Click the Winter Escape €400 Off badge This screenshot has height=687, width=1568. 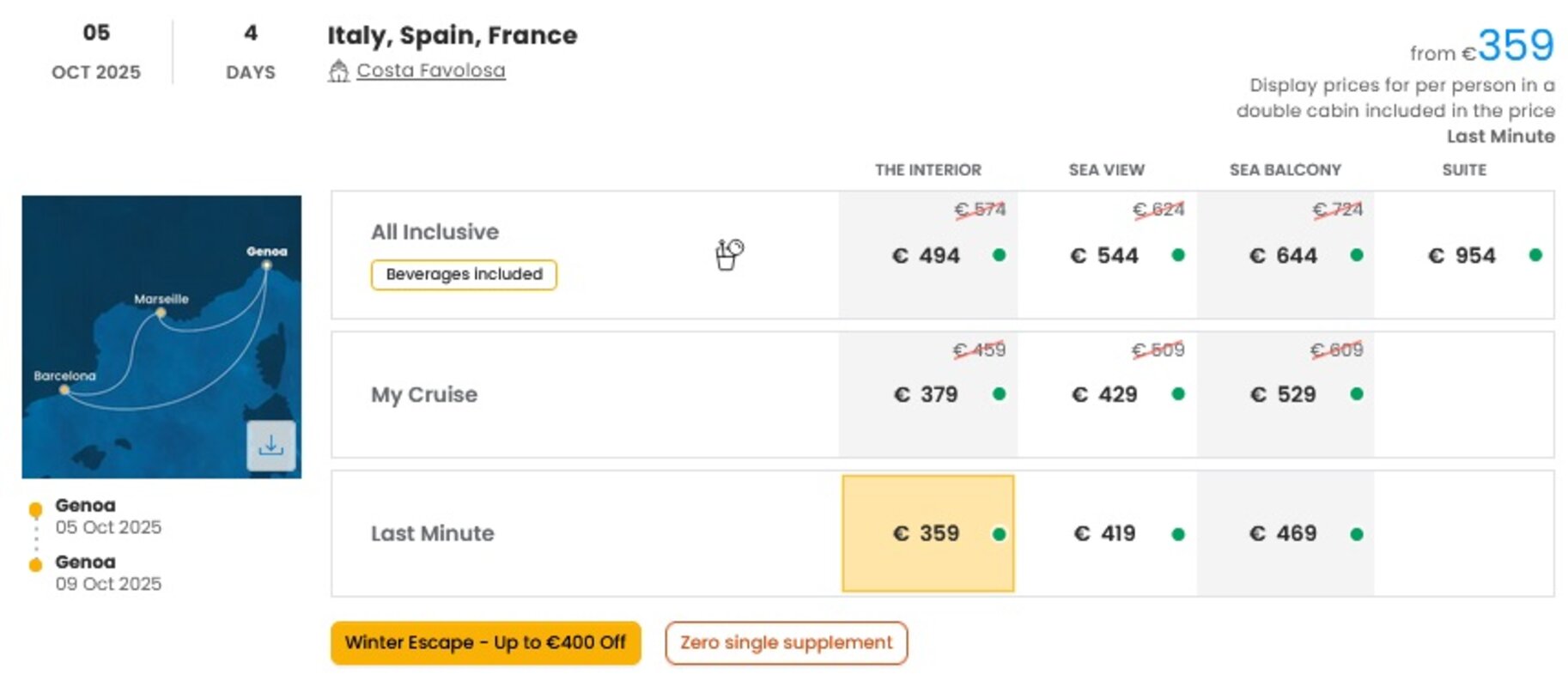coord(486,642)
